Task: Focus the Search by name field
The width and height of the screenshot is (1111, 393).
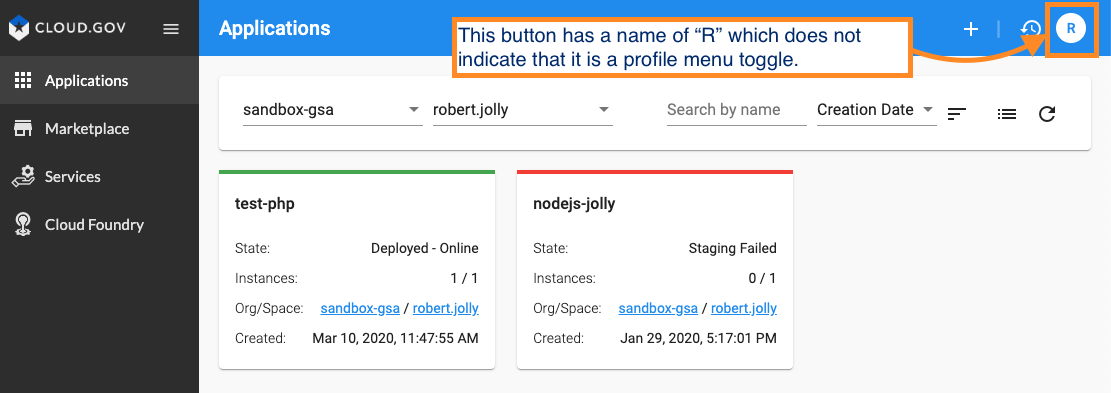Action: pyautogui.click(x=736, y=110)
